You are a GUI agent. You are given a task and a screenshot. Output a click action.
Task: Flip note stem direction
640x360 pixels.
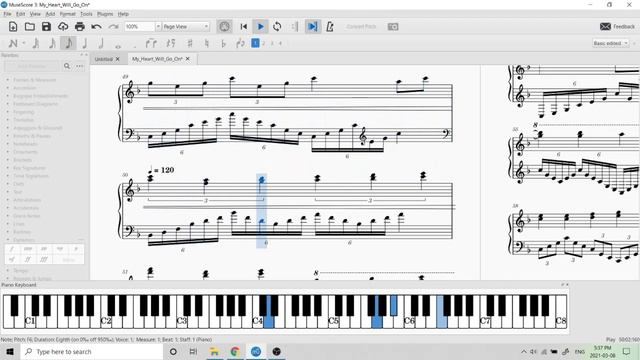click(x=240, y=43)
